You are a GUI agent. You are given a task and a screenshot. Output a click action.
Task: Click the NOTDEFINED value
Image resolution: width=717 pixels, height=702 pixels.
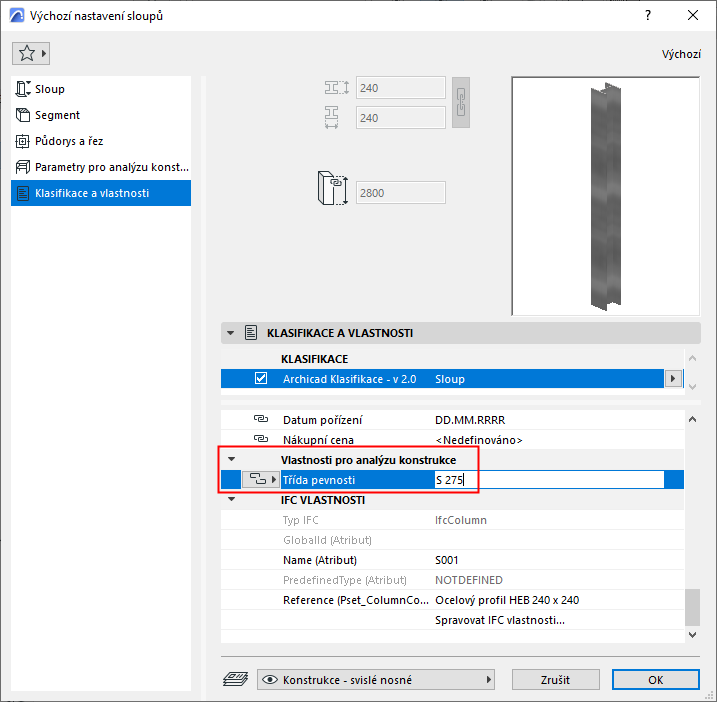(x=469, y=580)
